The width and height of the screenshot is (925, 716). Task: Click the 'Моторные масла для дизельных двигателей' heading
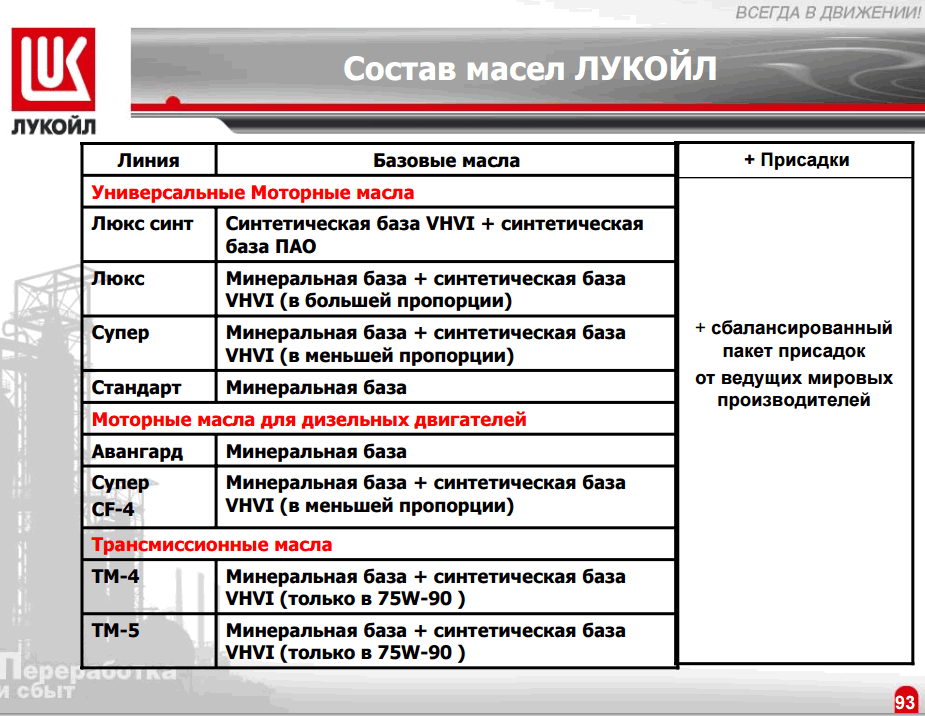point(309,419)
